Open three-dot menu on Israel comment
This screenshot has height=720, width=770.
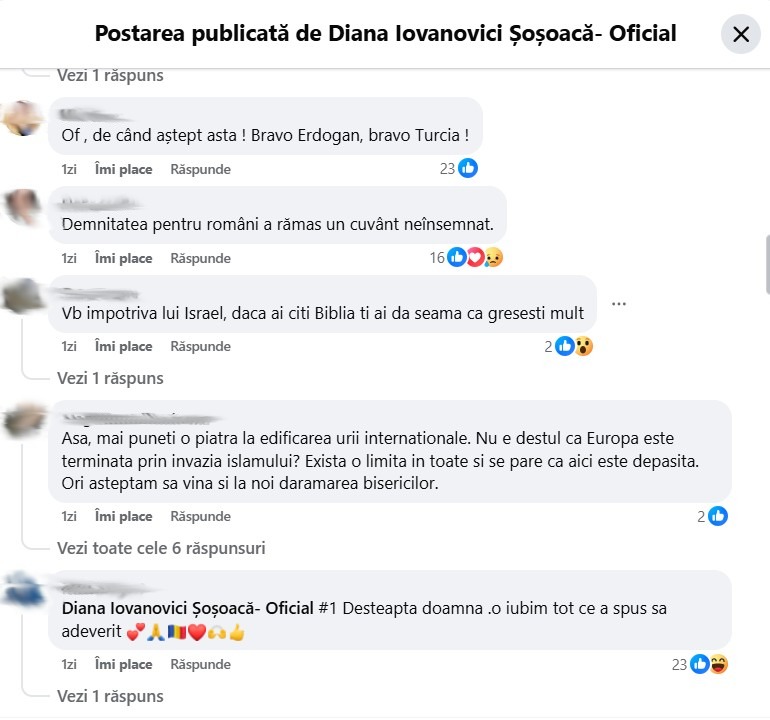(x=618, y=303)
